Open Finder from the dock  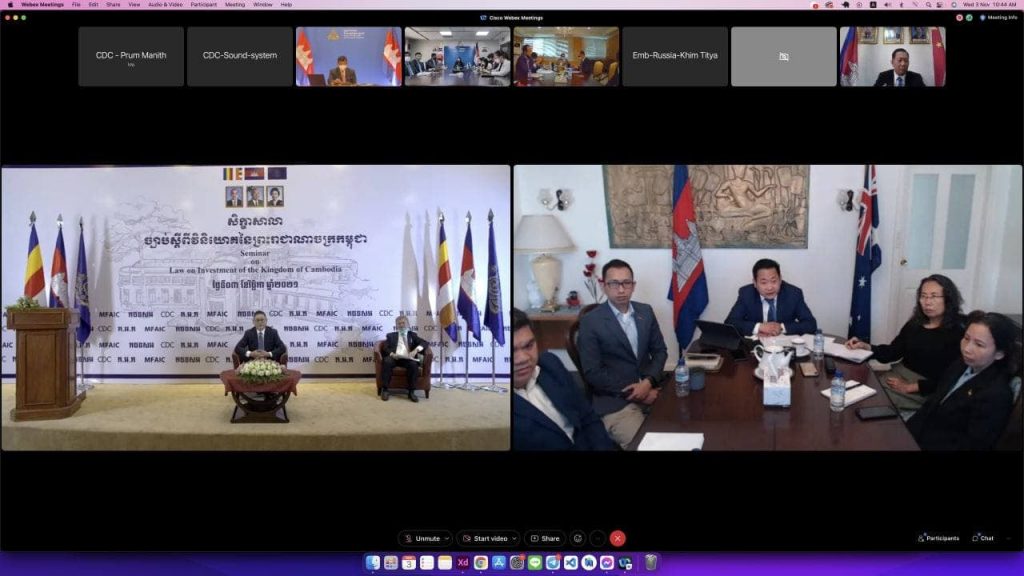[373, 563]
